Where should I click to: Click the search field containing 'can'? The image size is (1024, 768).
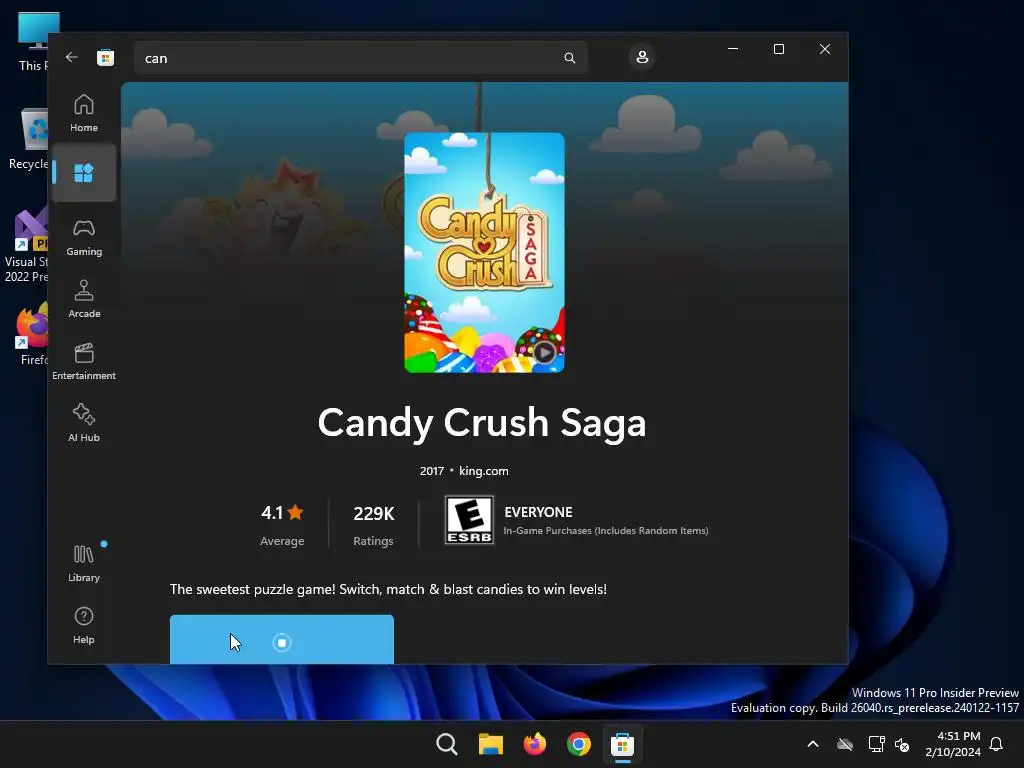tap(360, 58)
